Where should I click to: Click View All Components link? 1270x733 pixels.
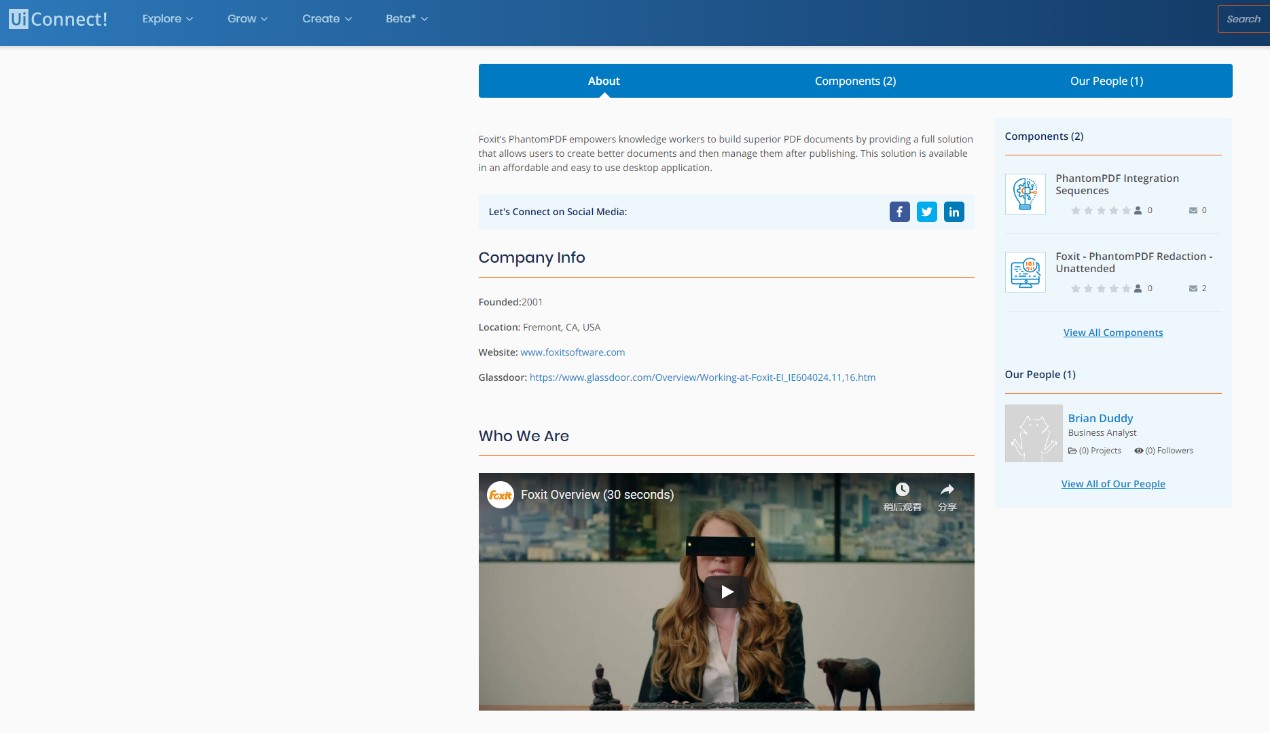(x=1113, y=332)
